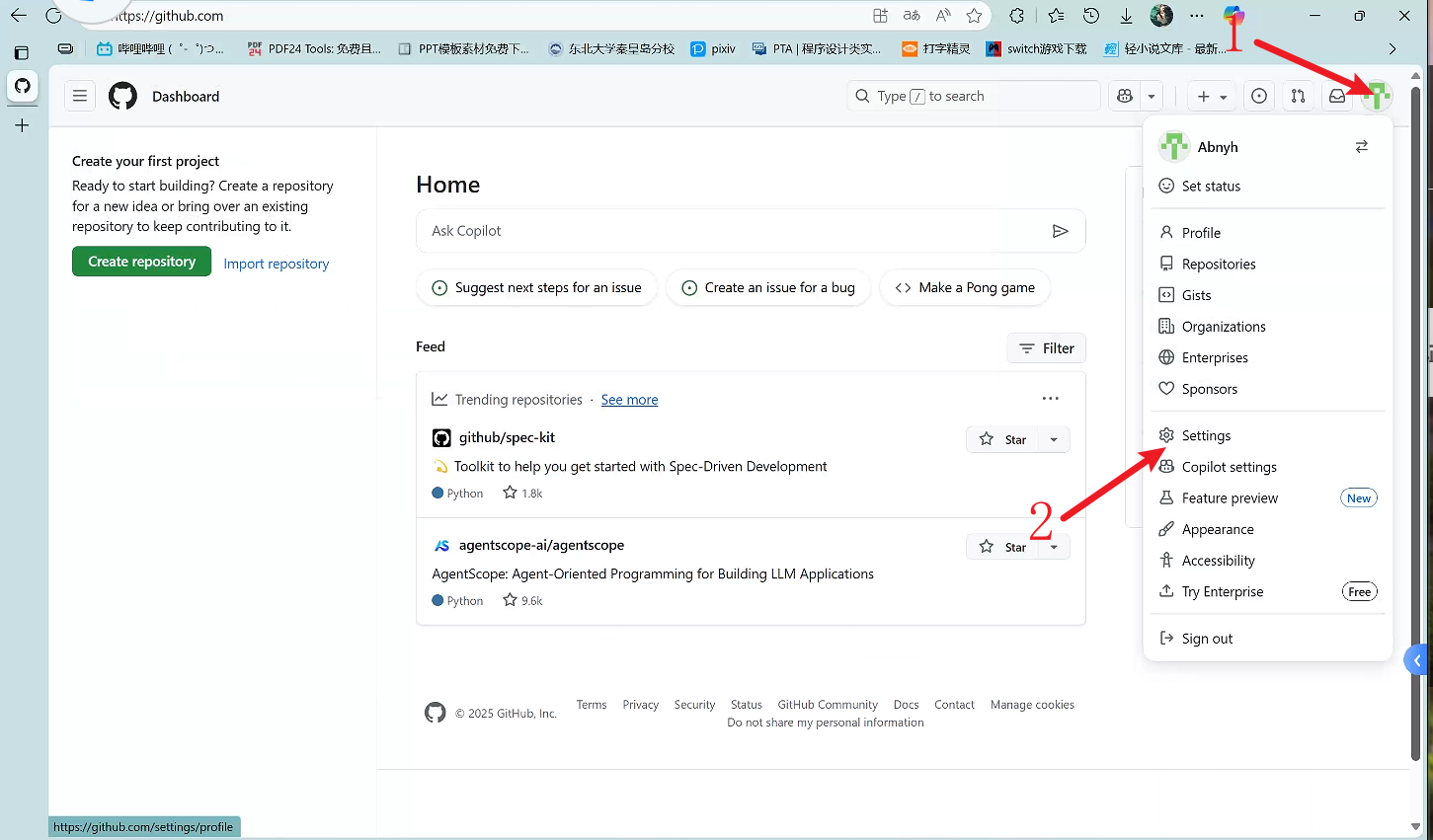
Task: Star the agentscope-ai/agentscope repository
Action: coord(1002,547)
